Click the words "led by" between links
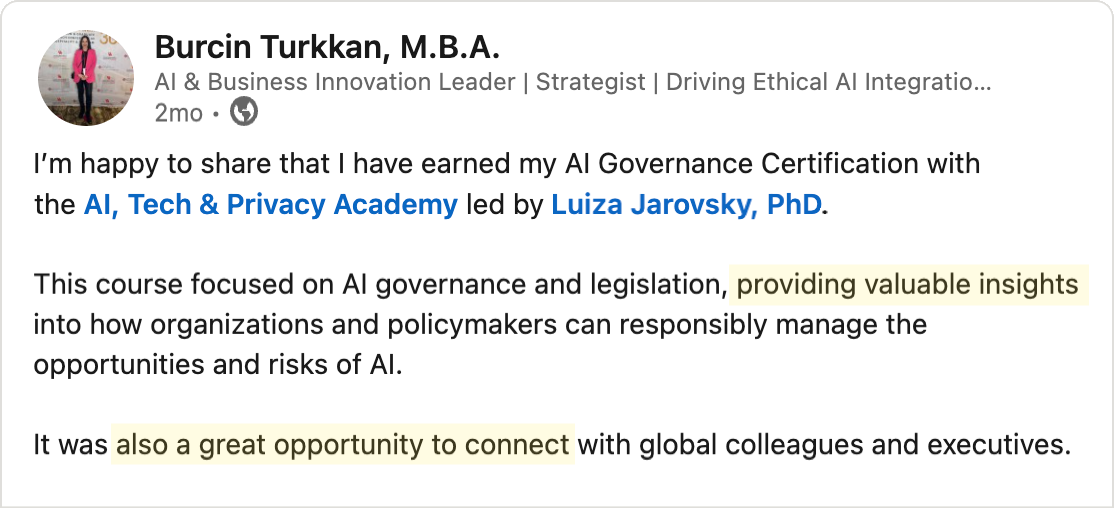This screenshot has height=508, width=1114. 504,205
